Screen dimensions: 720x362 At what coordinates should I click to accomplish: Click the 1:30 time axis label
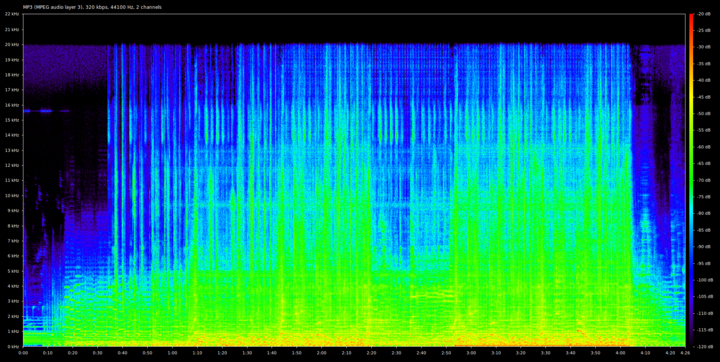pyautogui.click(x=247, y=353)
